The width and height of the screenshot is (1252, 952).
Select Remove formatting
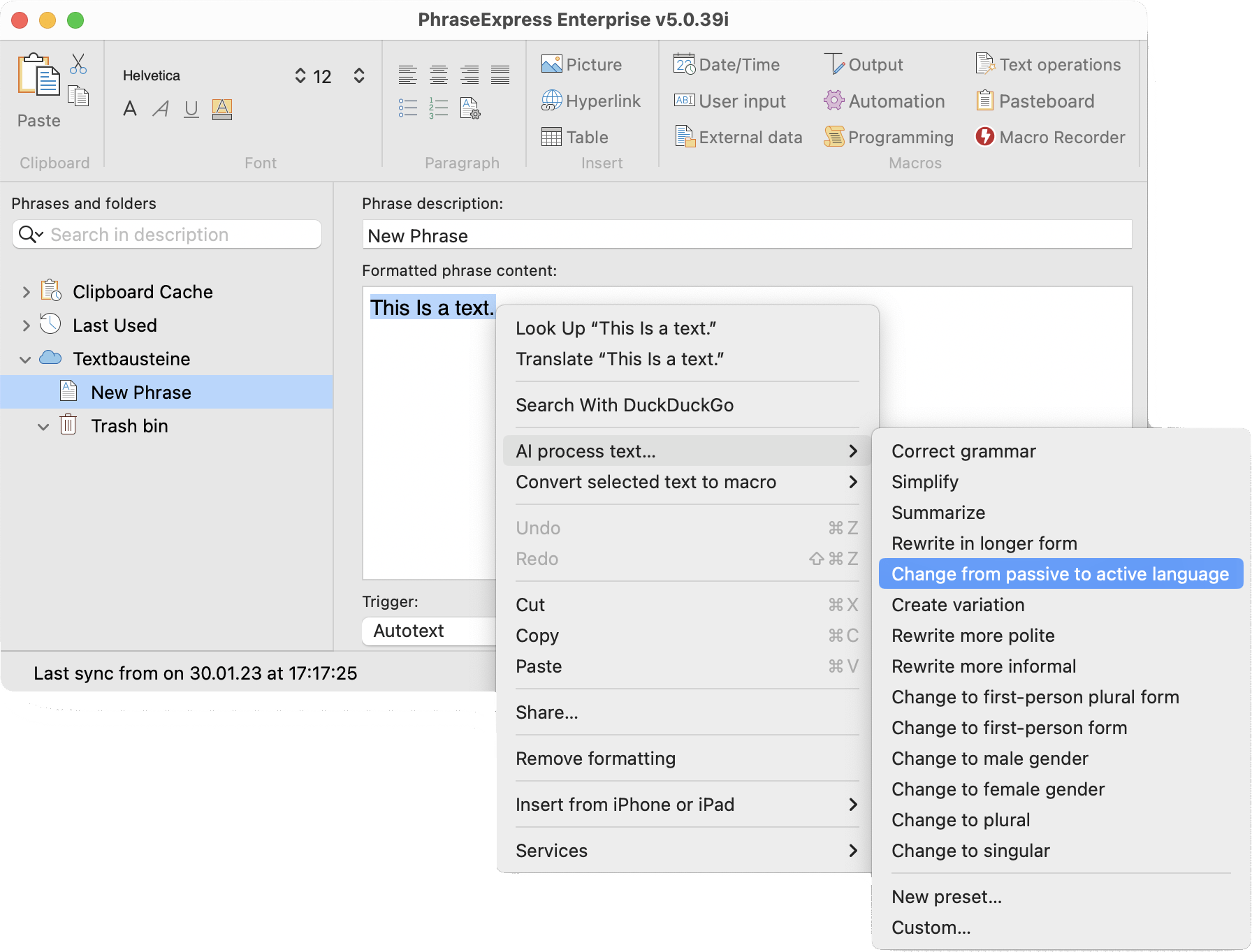[x=687, y=759]
